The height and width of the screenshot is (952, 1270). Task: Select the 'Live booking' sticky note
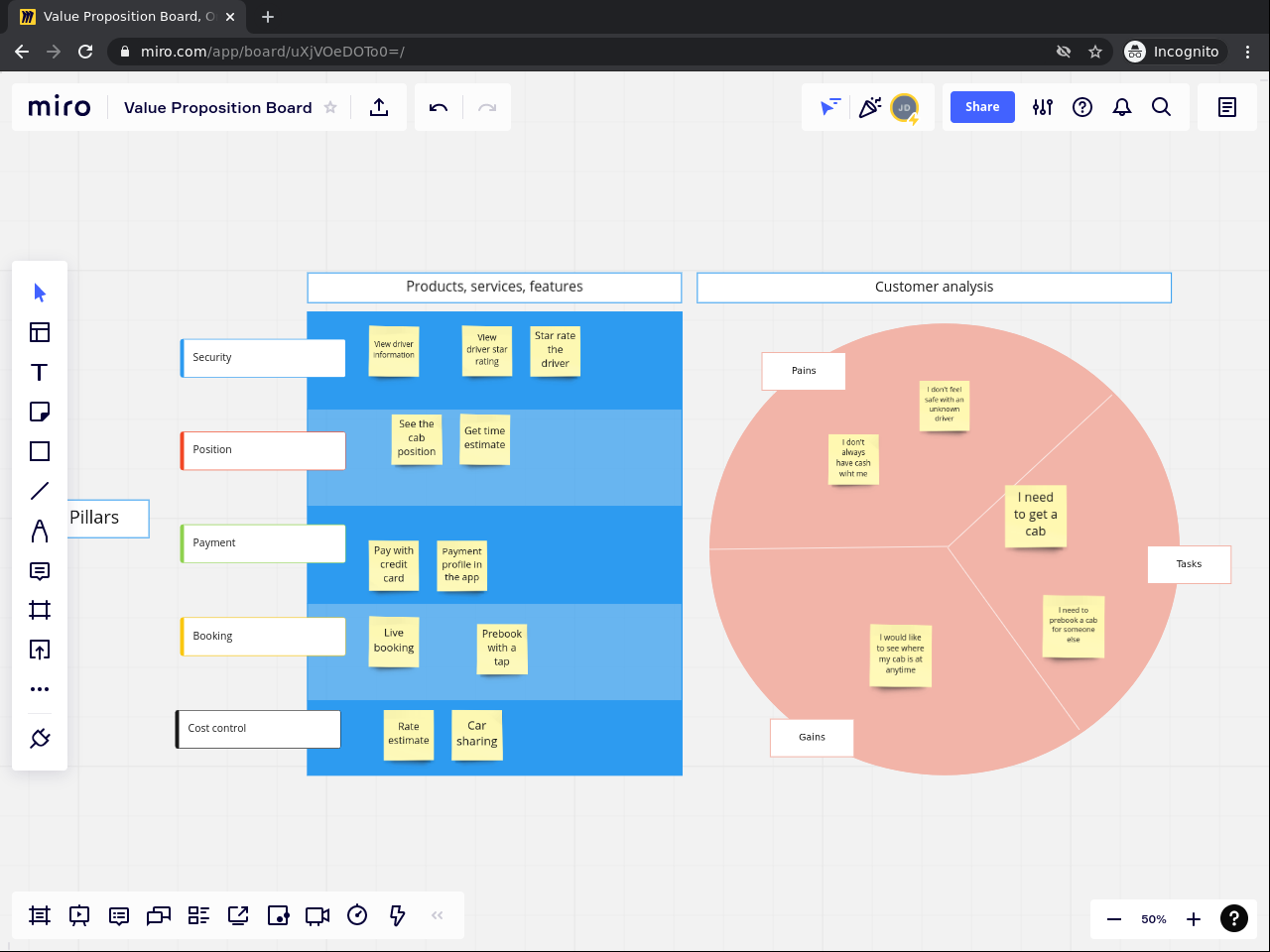point(394,642)
